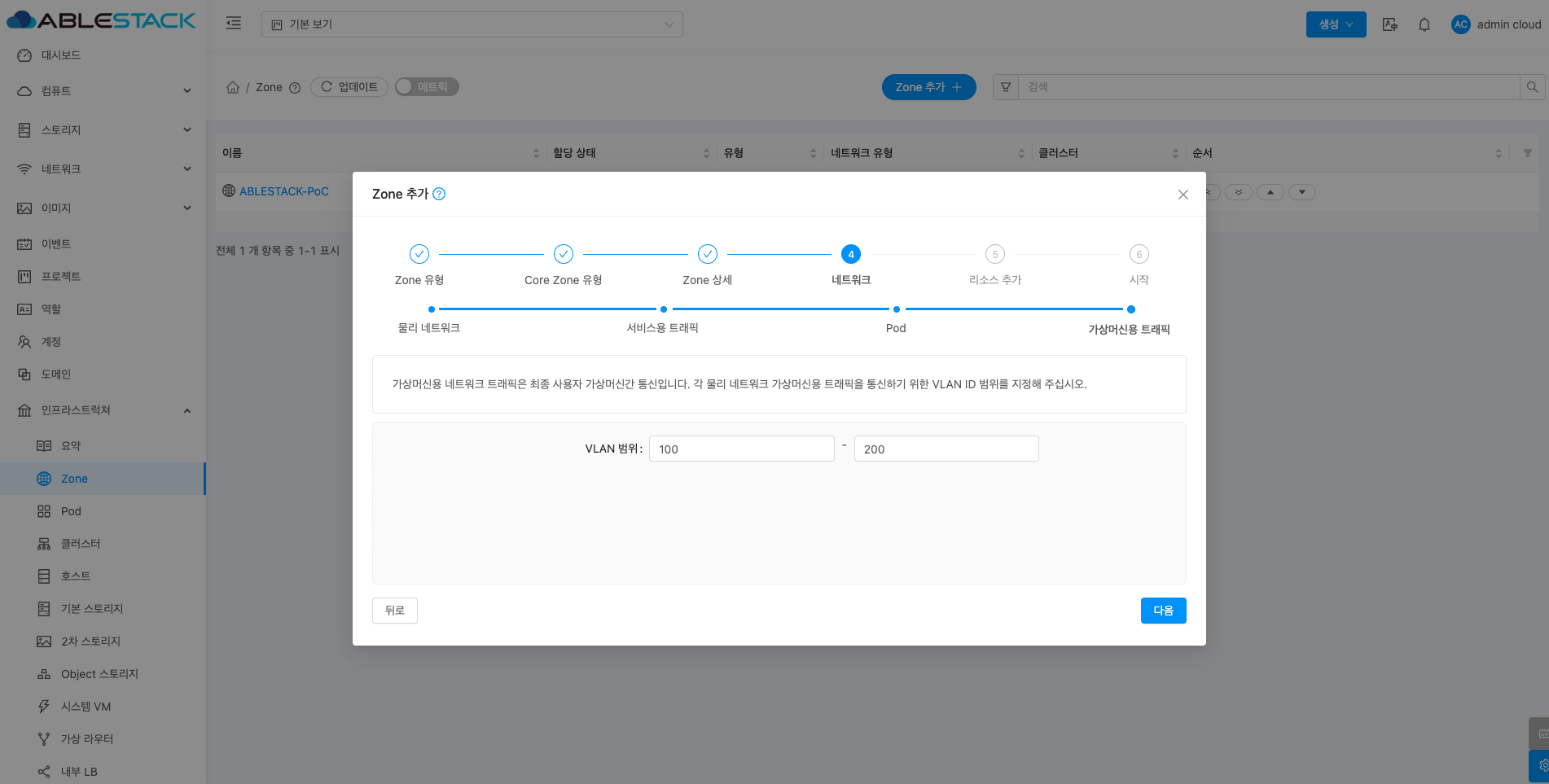Open the ABLESTACK-PoC zone link

tap(284, 191)
